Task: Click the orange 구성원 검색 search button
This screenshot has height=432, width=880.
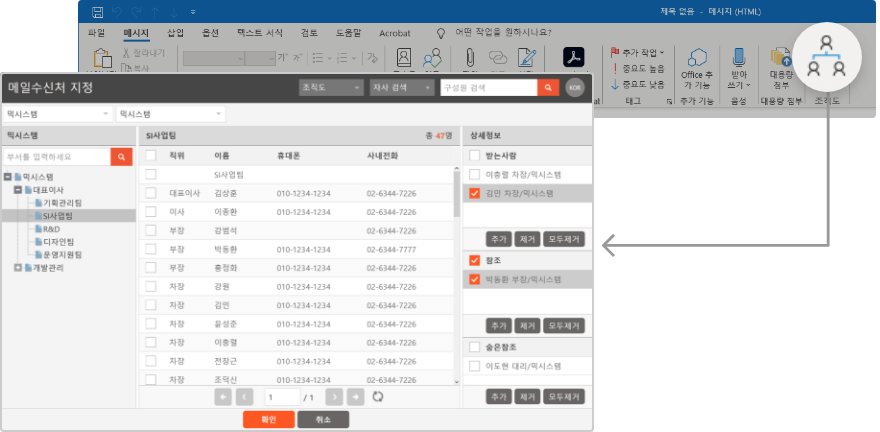Action: 548,88
